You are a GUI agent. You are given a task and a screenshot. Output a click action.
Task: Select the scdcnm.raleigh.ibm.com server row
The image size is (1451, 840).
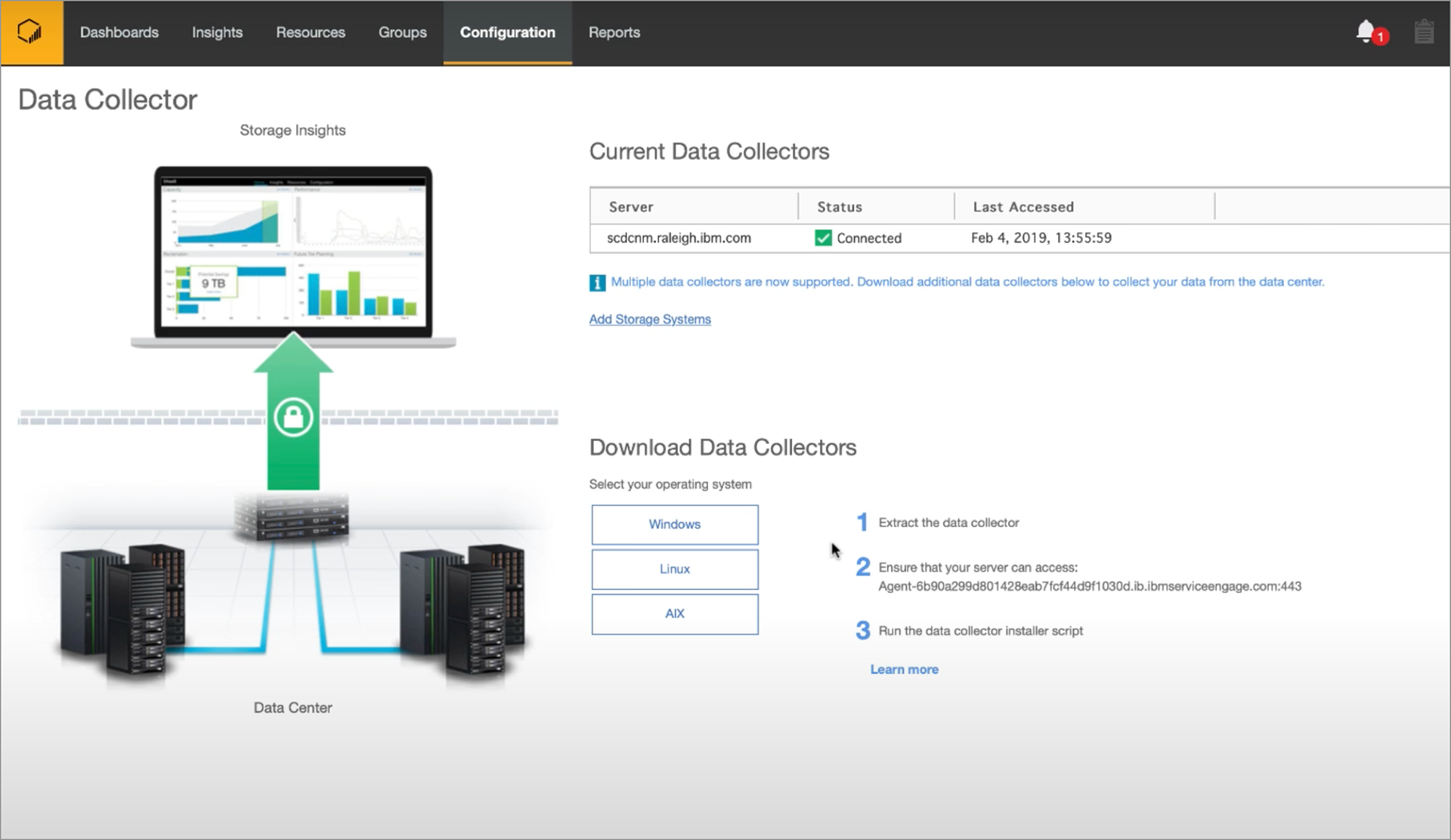pos(1019,238)
